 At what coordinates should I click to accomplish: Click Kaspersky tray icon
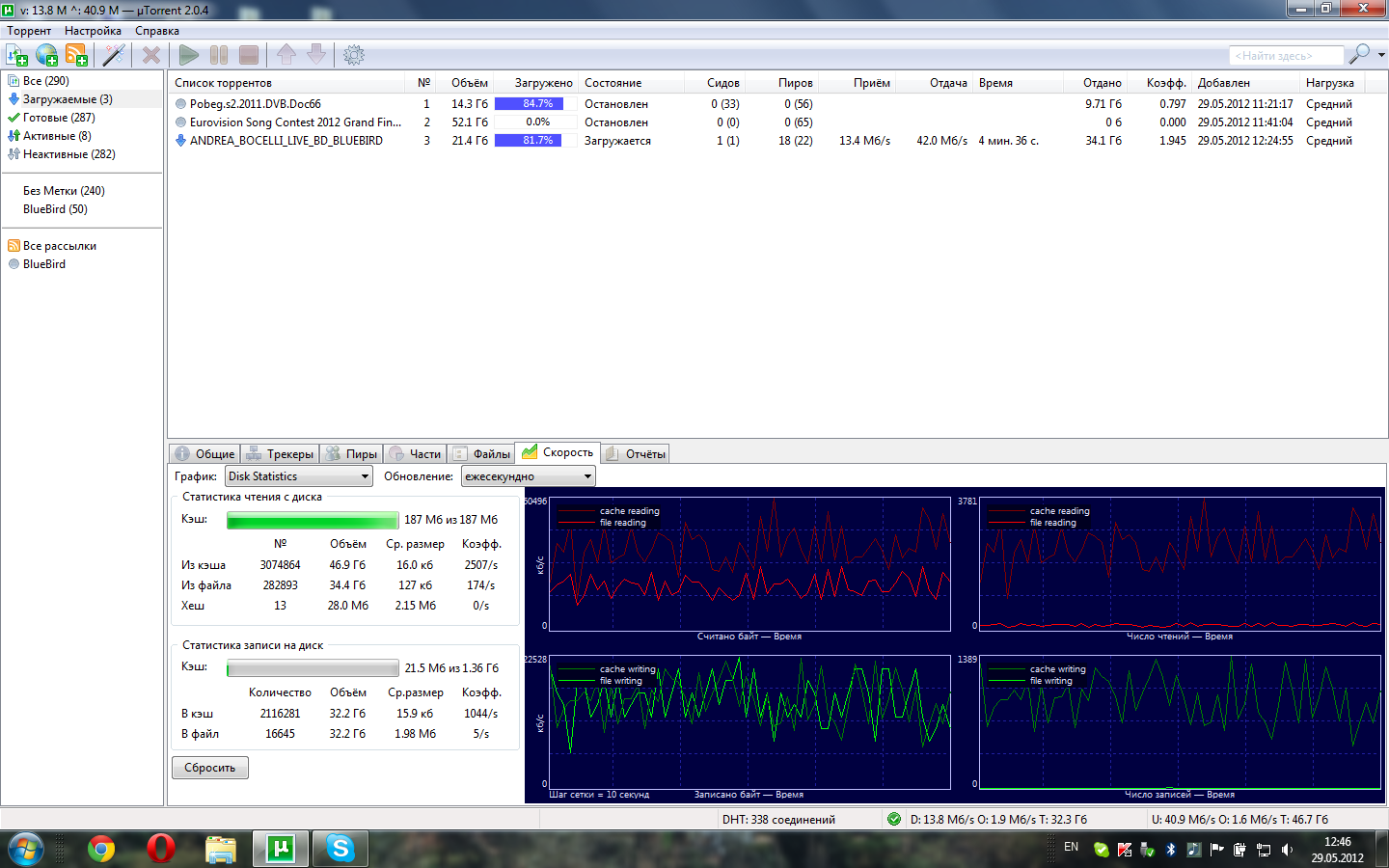tap(1125, 850)
